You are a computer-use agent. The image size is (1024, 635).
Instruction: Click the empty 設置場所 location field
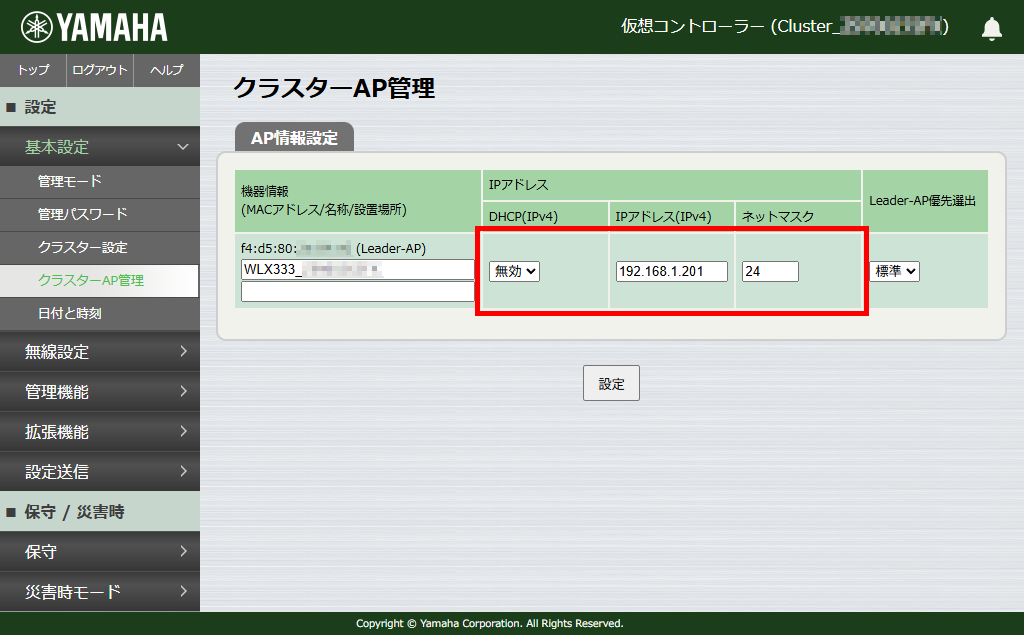tap(357, 291)
